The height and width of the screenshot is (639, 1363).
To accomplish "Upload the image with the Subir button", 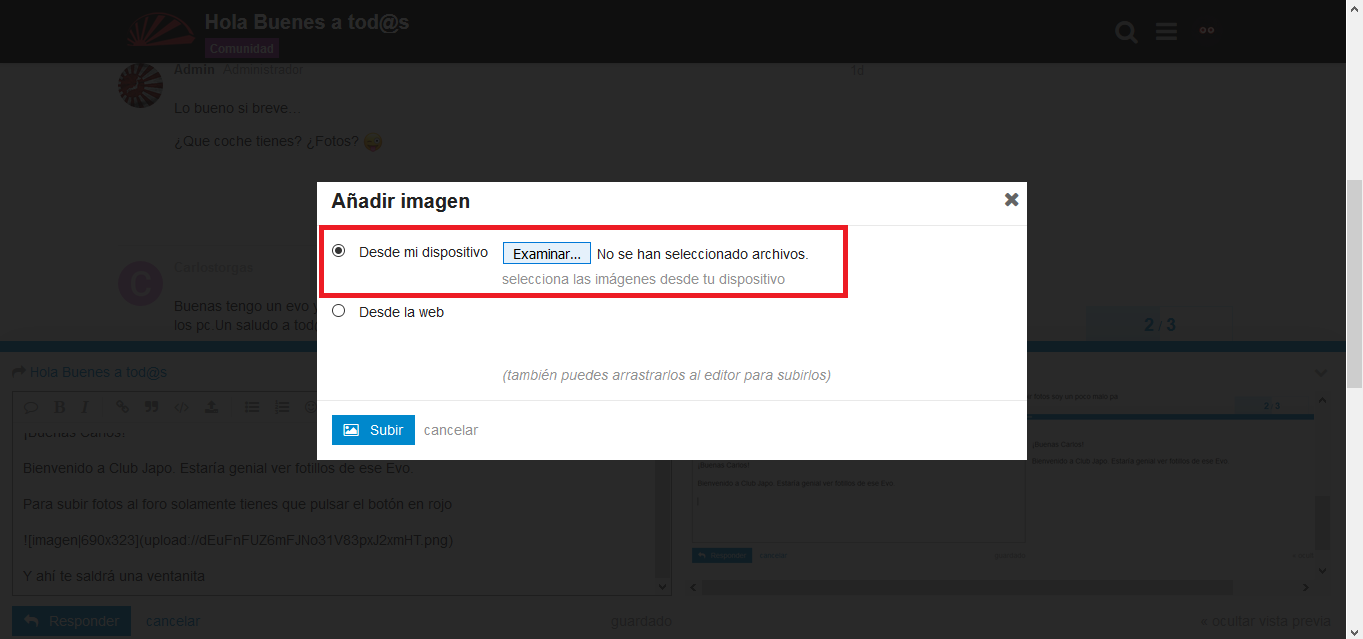I will click(x=373, y=430).
